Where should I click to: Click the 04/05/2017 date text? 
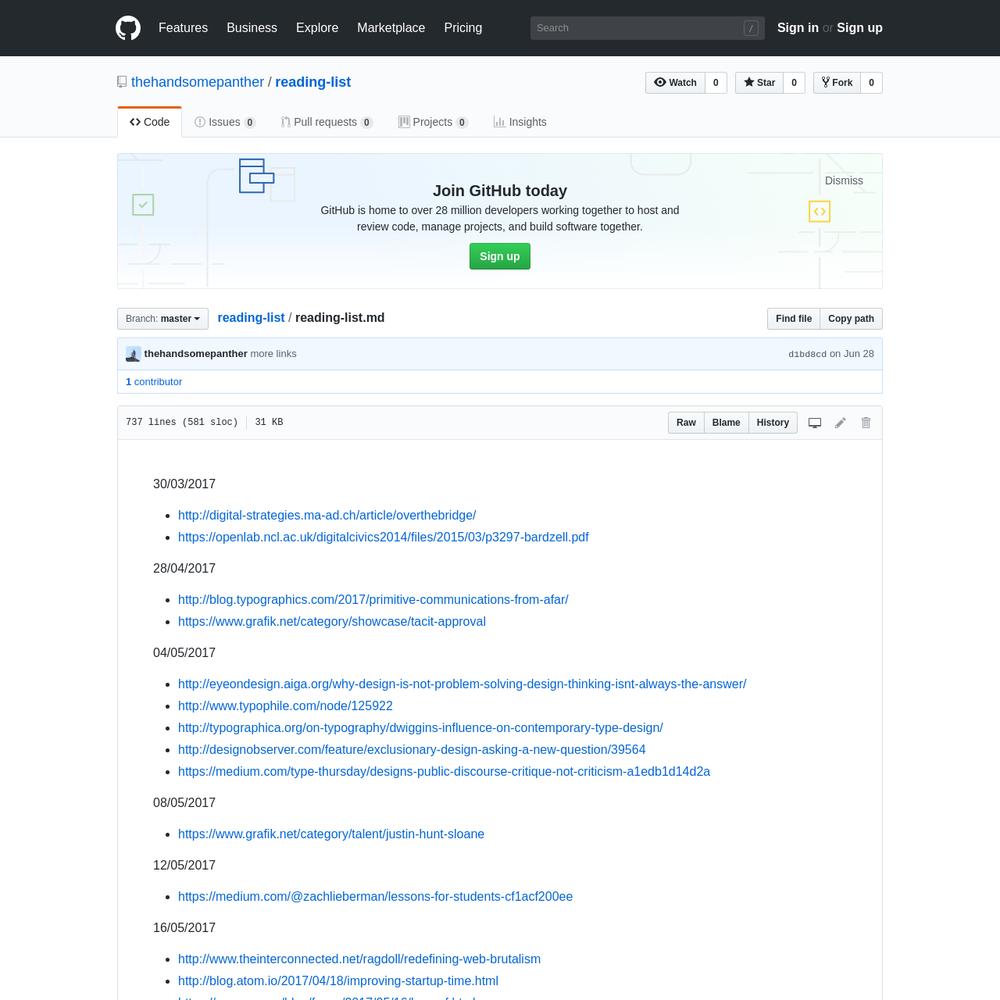[184, 653]
